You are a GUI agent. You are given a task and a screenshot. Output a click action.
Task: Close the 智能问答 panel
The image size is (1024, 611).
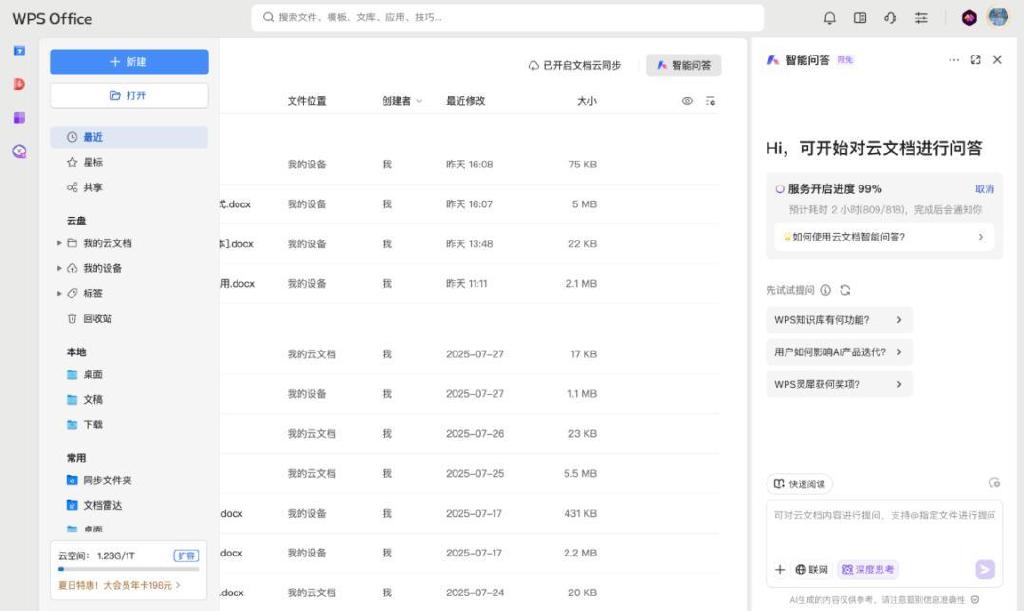(997, 60)
